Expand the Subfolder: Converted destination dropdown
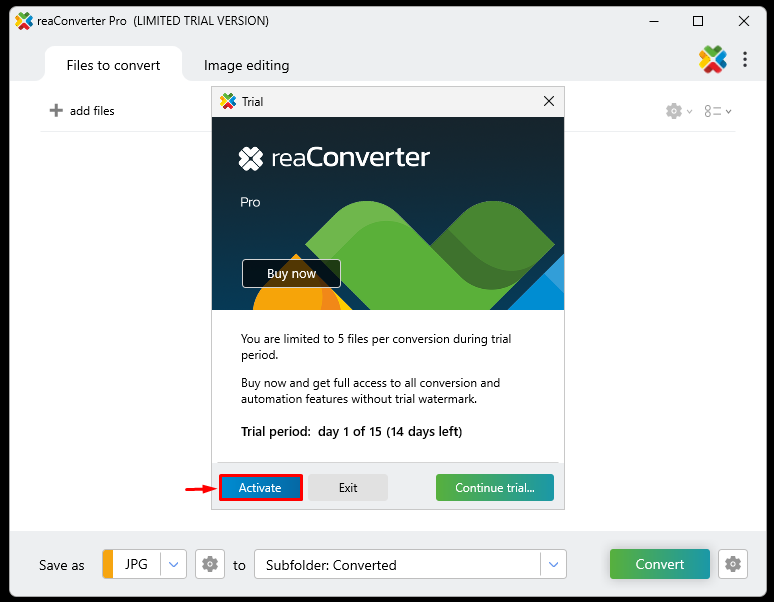The width and height of the screenshot is (774, 602). [553, 564]
